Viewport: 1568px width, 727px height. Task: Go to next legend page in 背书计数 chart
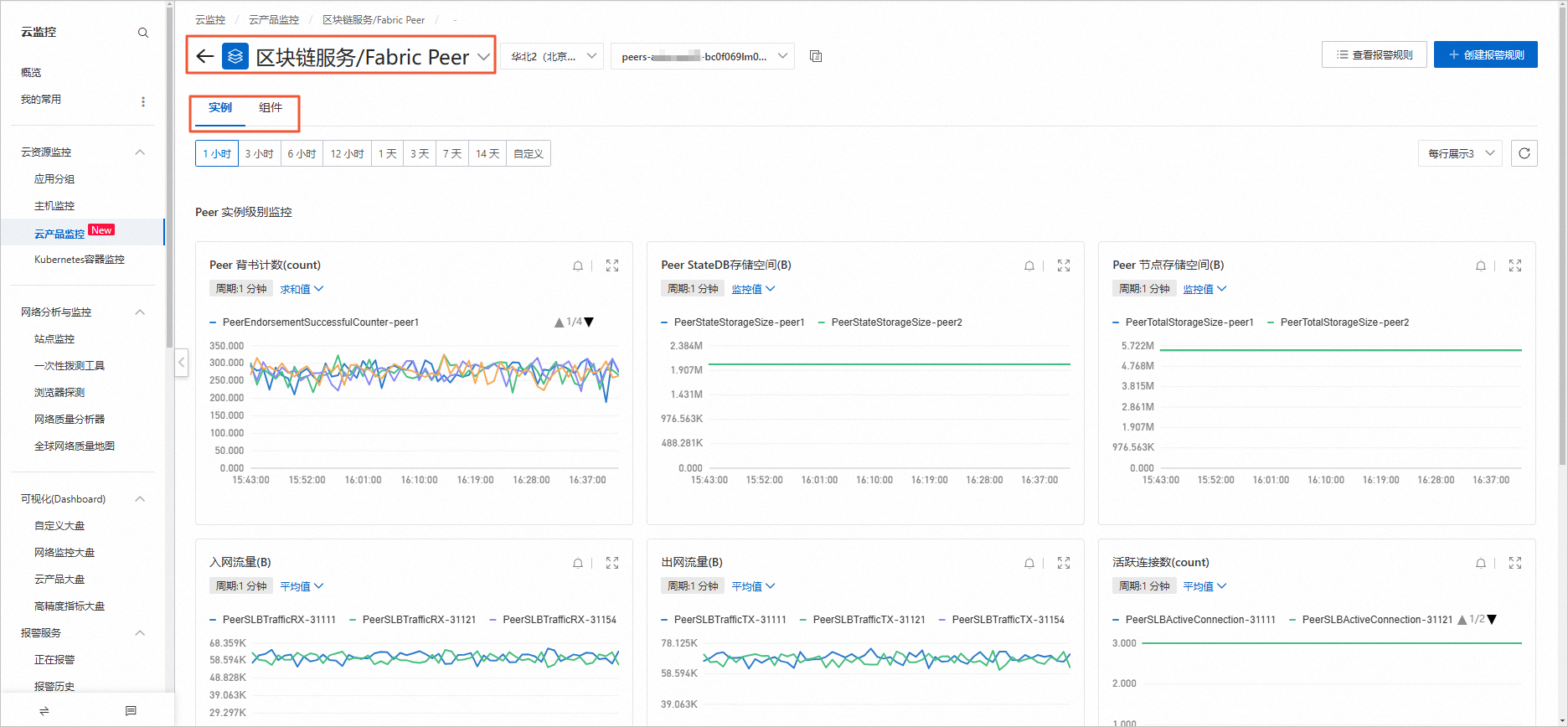pos(589,322)
